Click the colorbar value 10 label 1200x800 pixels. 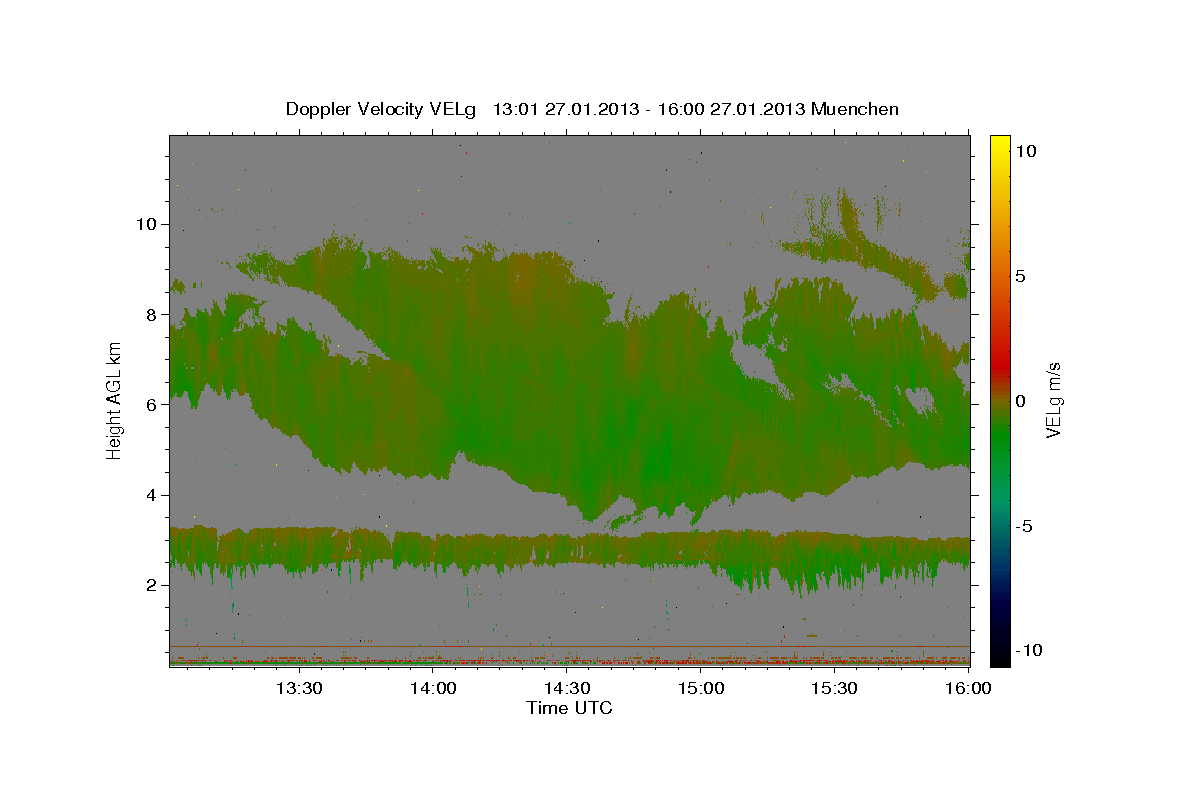point(1025,150)
